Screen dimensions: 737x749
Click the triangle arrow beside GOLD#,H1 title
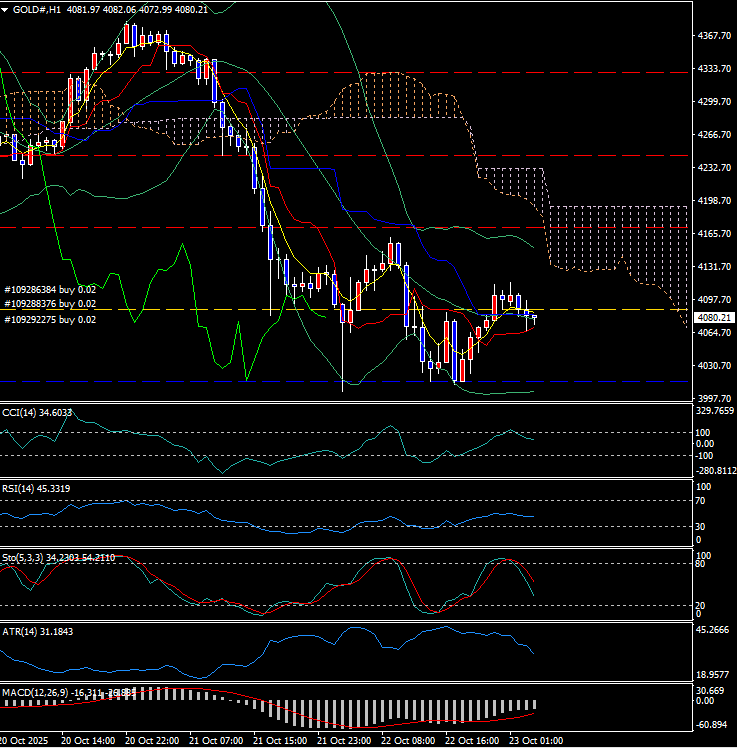tap(8, 8)
